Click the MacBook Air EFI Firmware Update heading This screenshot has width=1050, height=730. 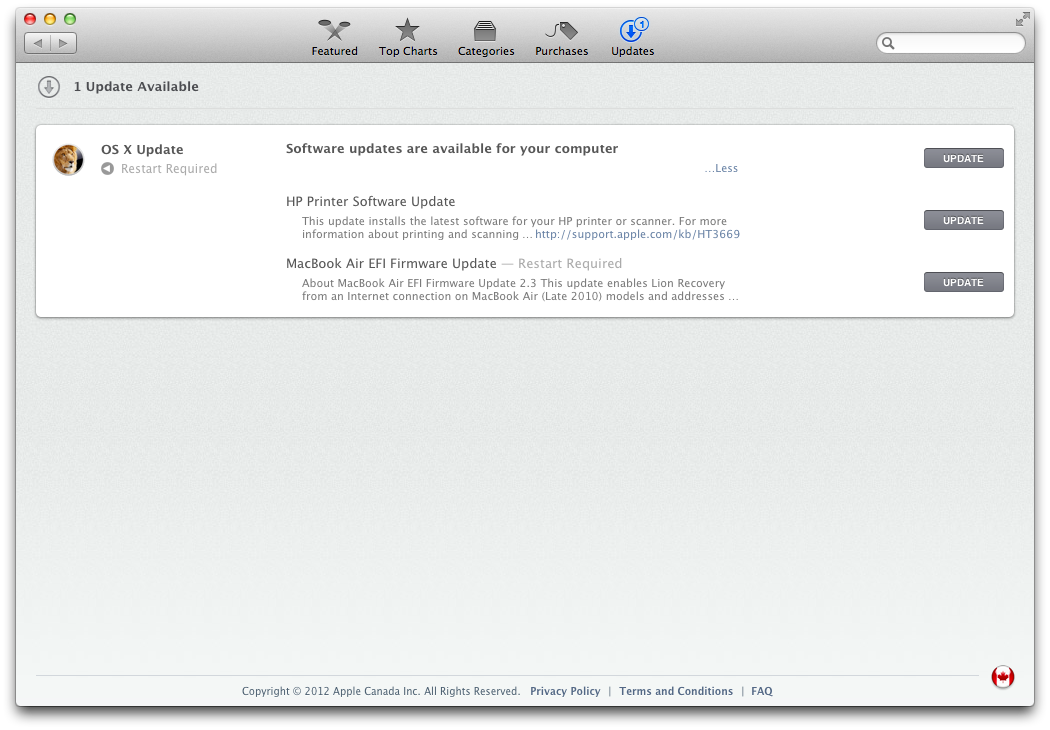(391, 263)
